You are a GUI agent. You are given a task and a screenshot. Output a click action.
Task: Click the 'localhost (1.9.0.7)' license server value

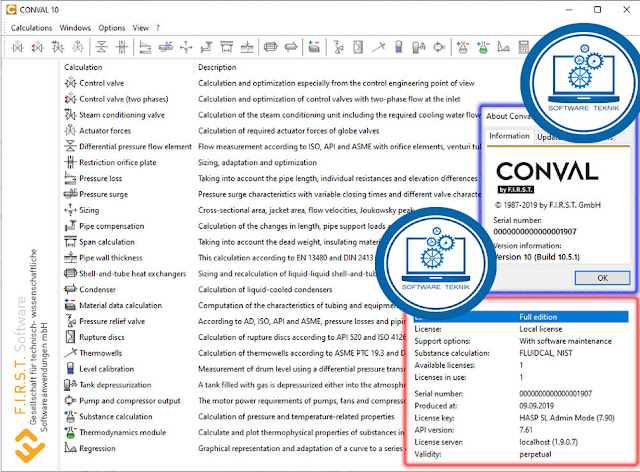tap(548, 442)
